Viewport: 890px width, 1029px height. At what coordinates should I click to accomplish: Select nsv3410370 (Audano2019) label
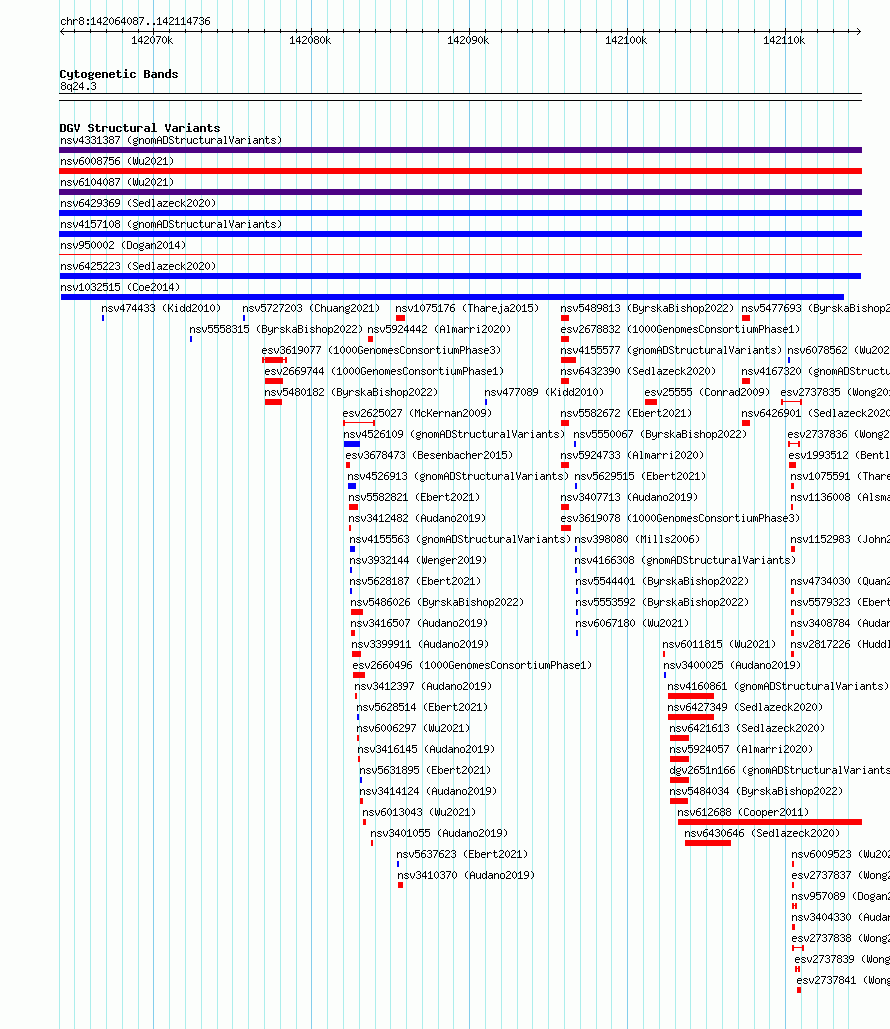tap(466, 875)
